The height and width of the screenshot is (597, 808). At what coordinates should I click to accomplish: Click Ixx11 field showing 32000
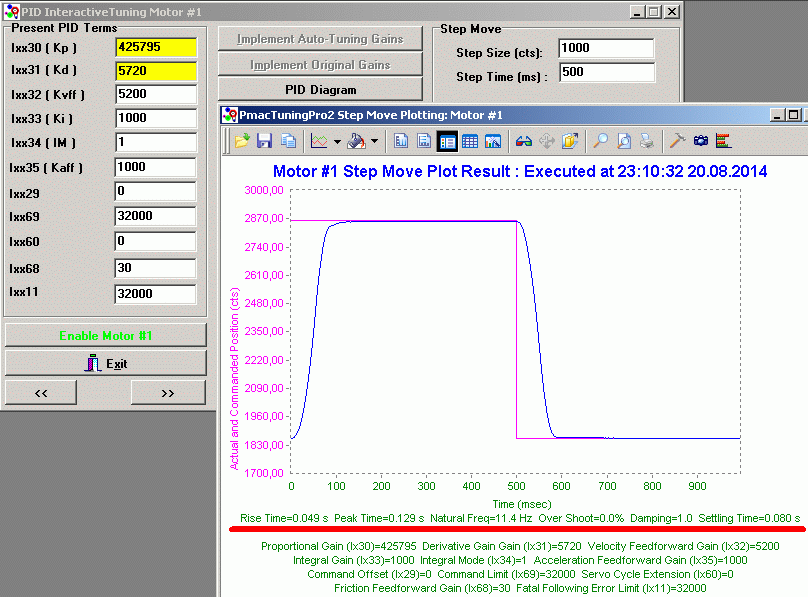coord(155,294)
